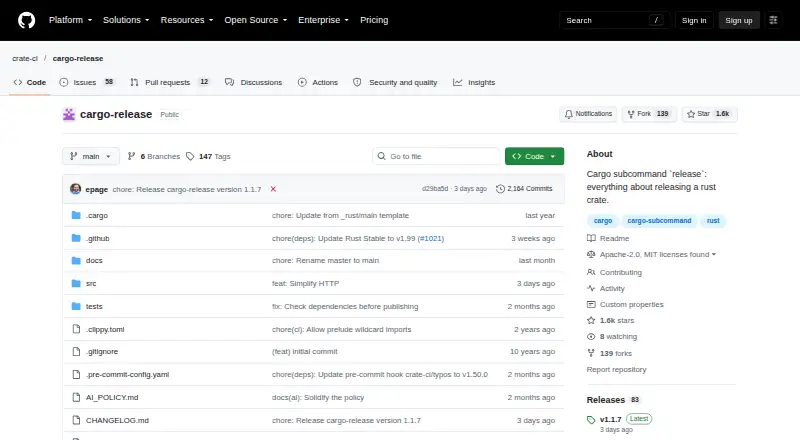Expand the Platform menu

(70, 20)
